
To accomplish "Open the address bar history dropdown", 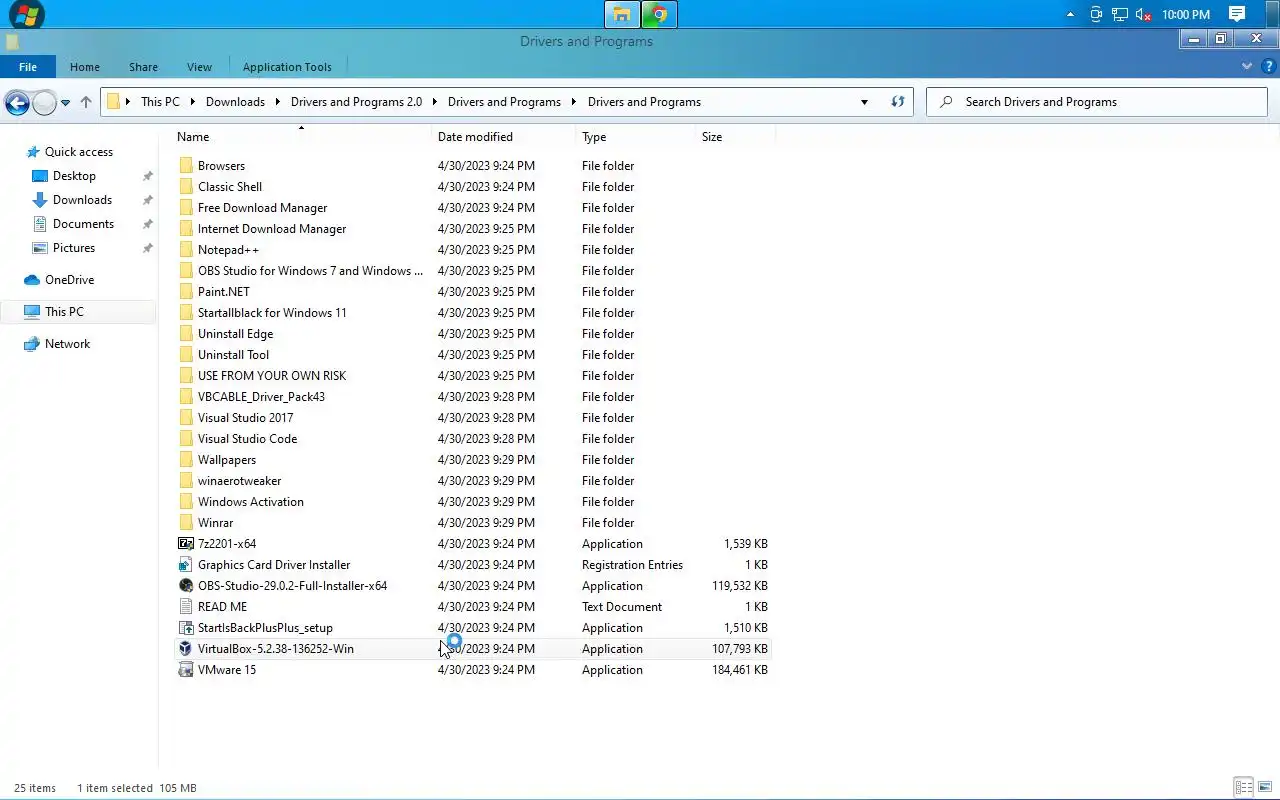I will 864,102.
